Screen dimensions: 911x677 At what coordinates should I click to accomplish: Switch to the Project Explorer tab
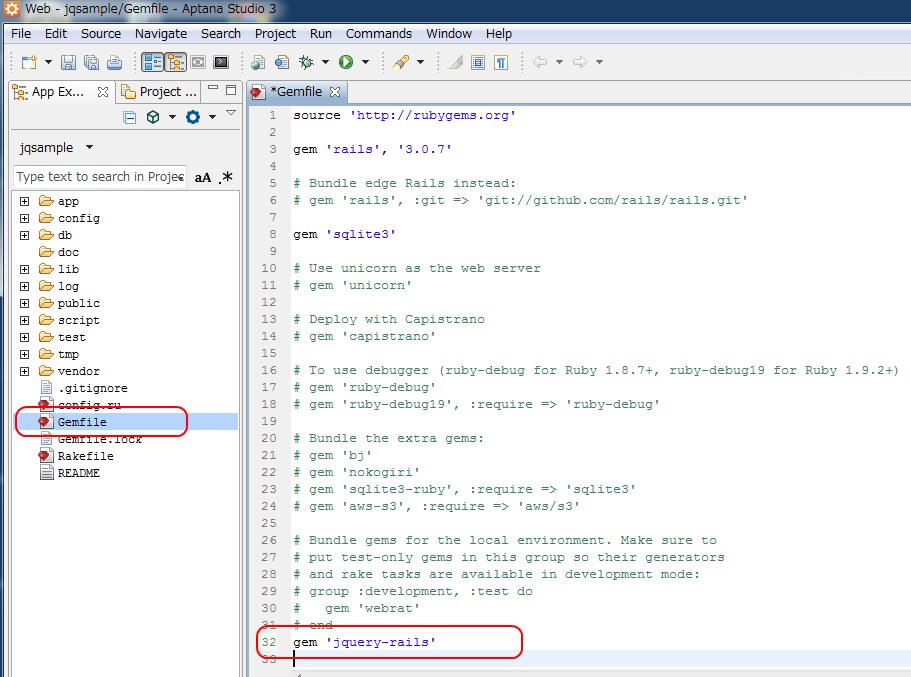click(159, 92)
